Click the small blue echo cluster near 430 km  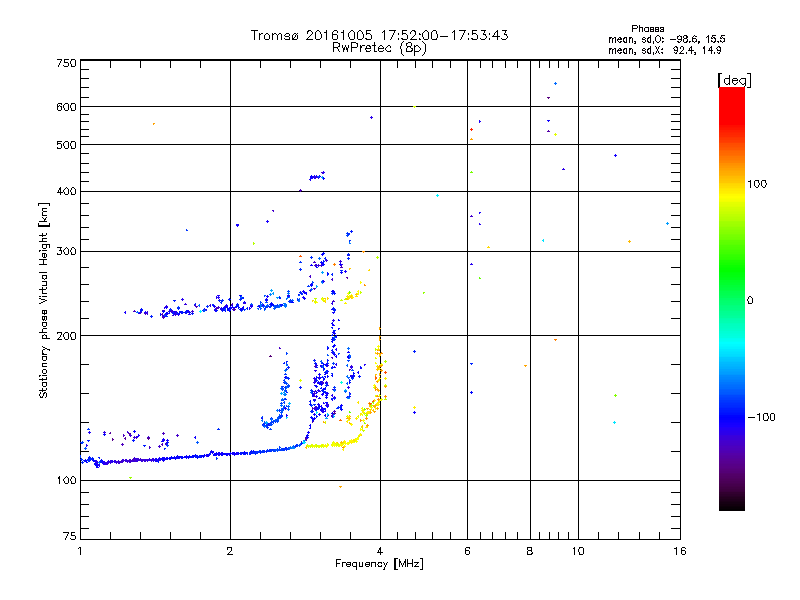coord(317,177)
